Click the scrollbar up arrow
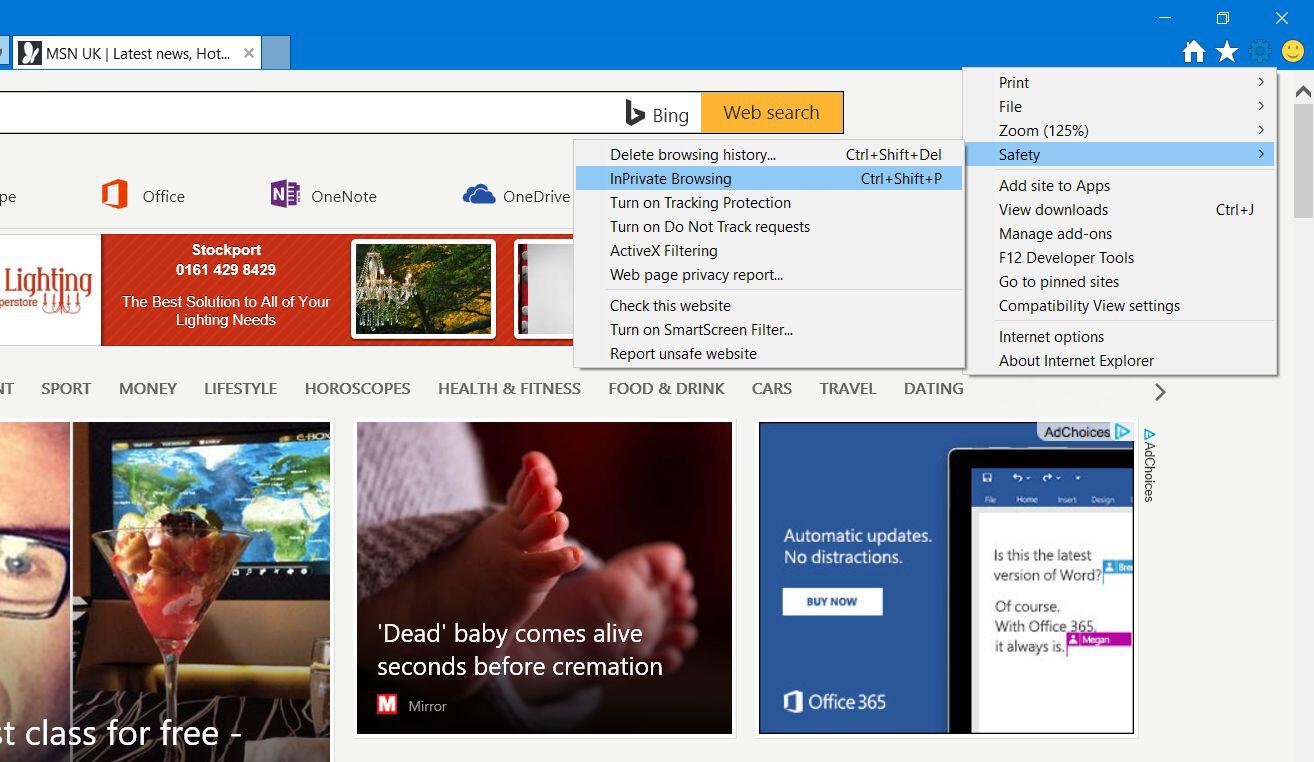Image resolution: width=1314 pixels, height=762 pixels. click(x=1303, y=92)
